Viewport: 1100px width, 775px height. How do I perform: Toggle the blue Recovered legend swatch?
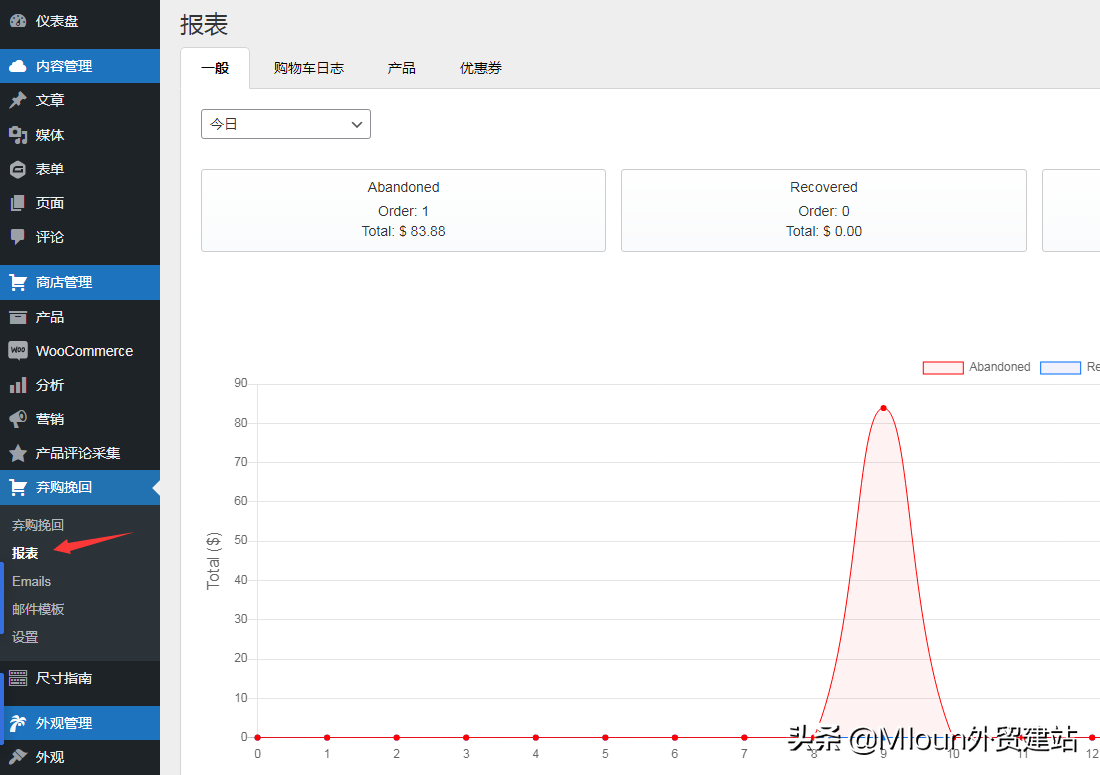coord(1060,368)
